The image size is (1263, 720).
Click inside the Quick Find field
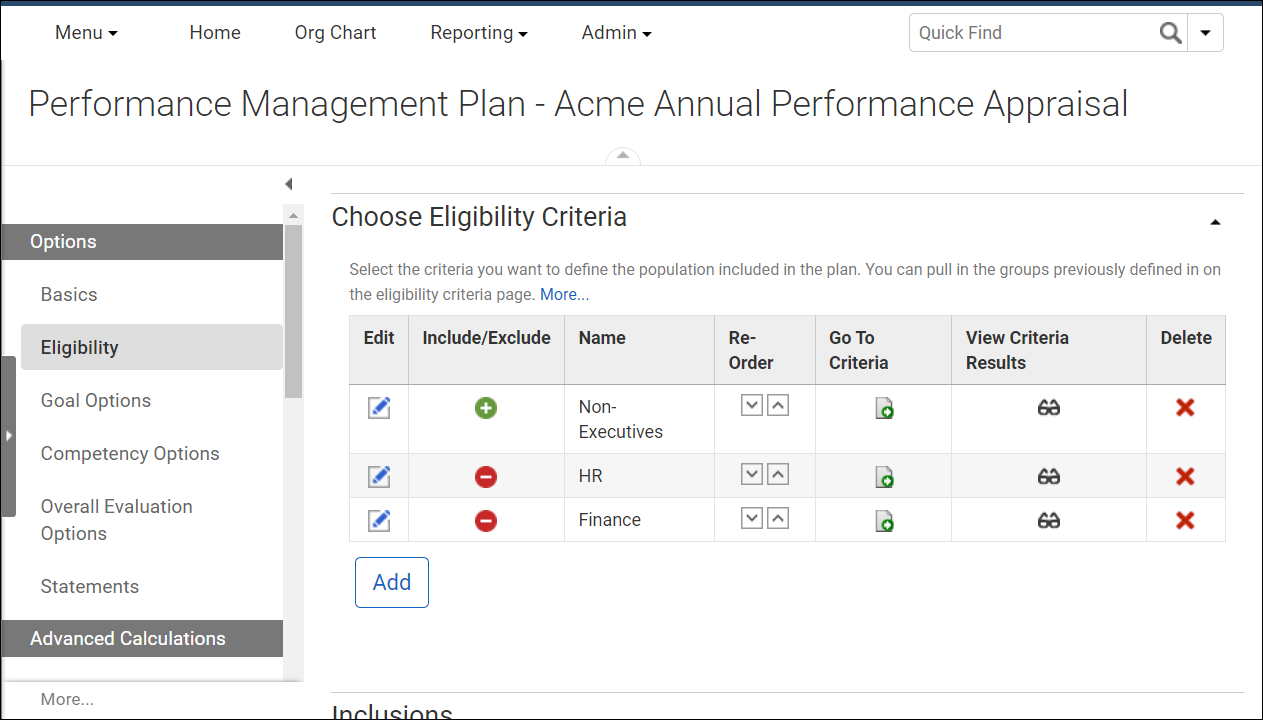pos(1020,32)
